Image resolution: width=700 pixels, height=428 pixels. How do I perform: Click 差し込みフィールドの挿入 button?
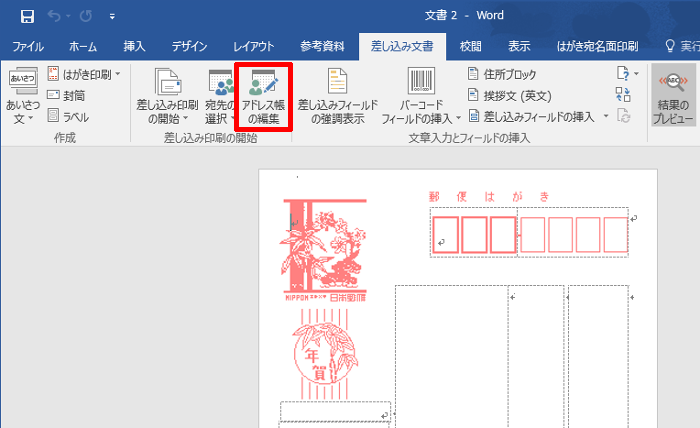pos(531,117)
